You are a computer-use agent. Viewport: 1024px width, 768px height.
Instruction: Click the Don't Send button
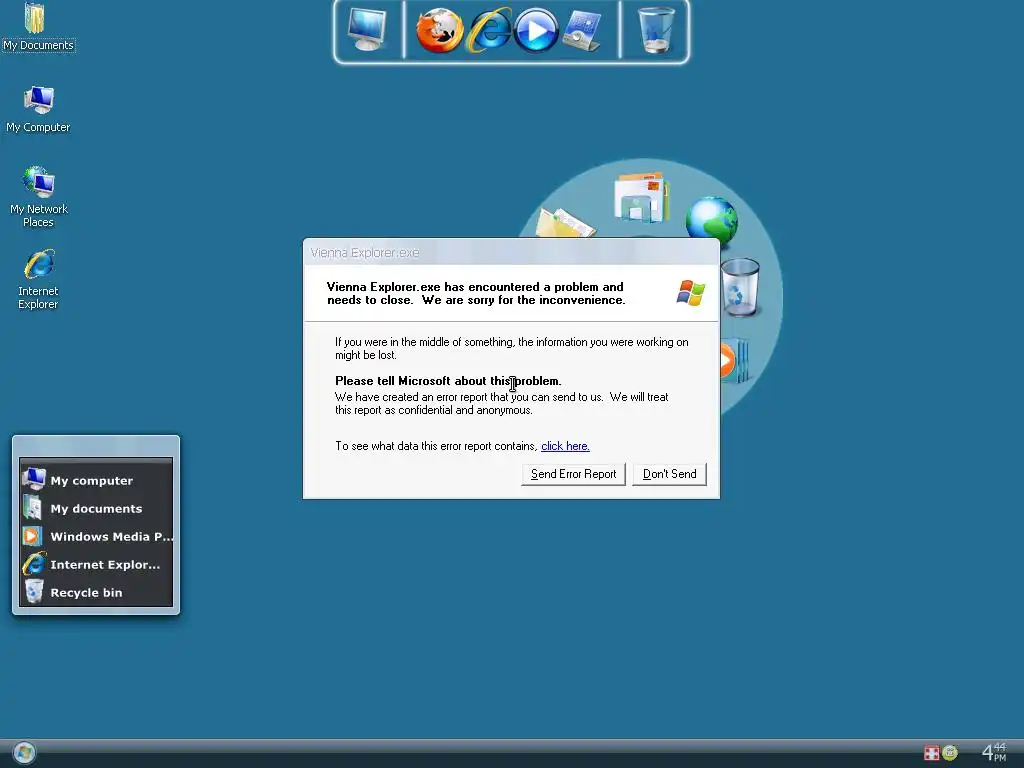tap(669, 474)
